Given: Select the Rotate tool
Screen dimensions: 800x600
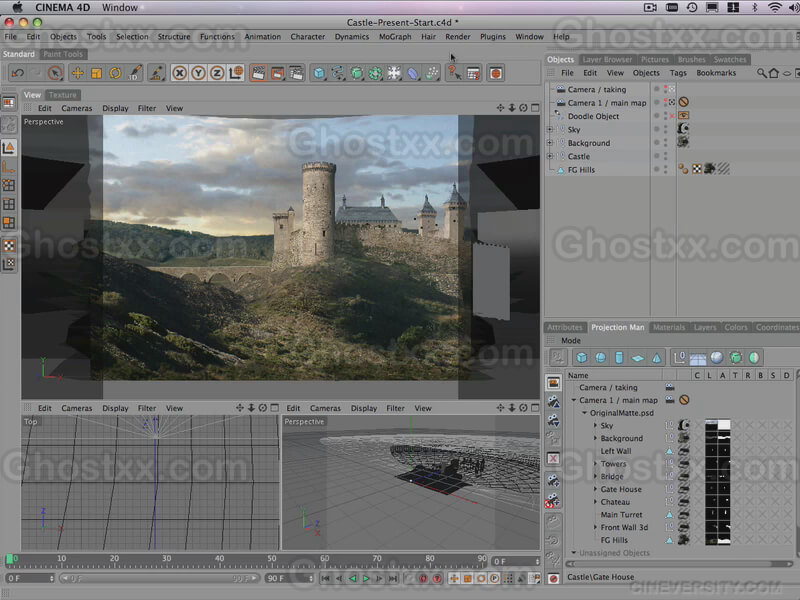Looking at the screenshot, I should pyautogui.click(x=115, y=73).
